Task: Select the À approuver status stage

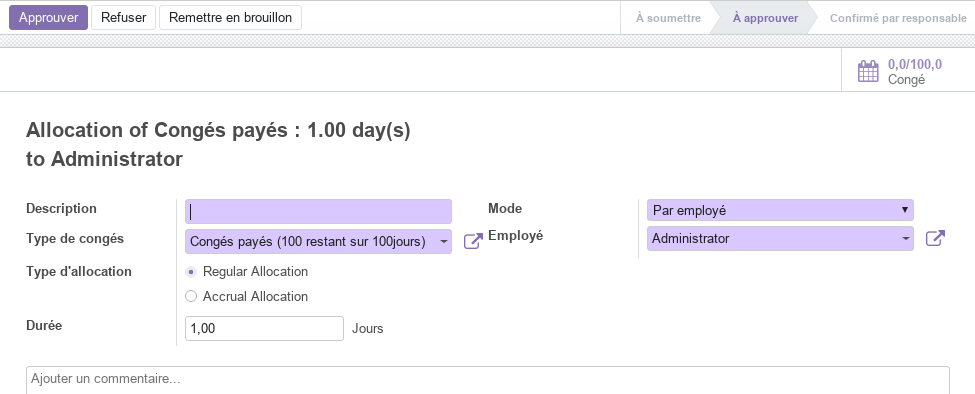Action: point(765,18)
